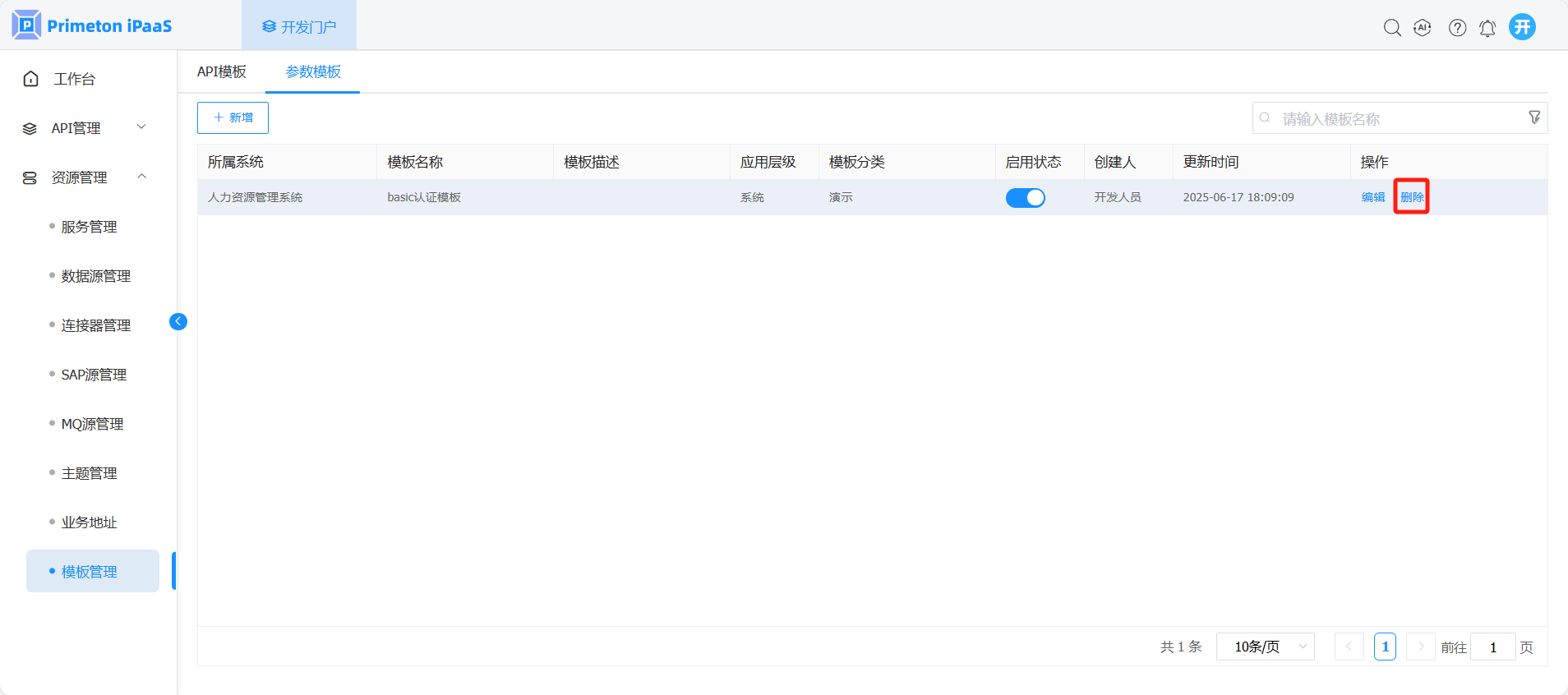Viewport: 1568px width, 695px height.
Task: Delete the basic认证模板 row
Action: (1411, 197)
